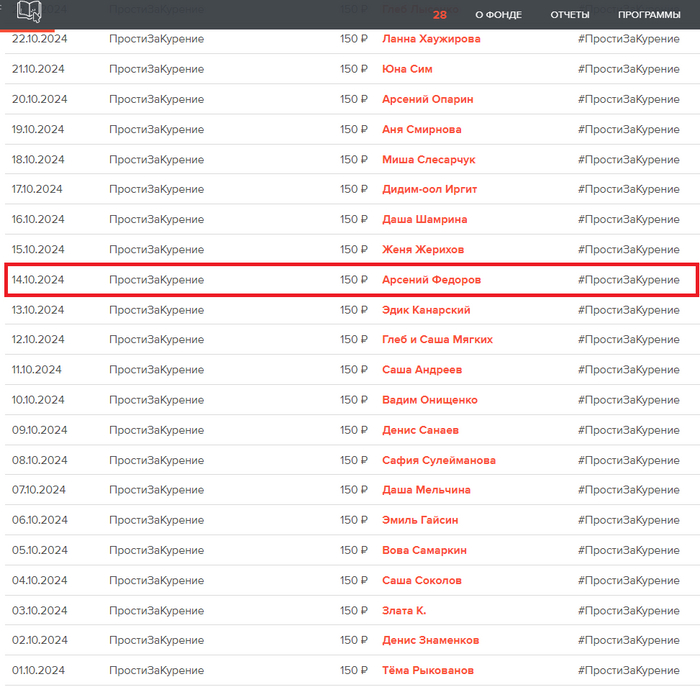This screenshot has height=687, width=700.
Task: Click ПростиЗаКурение source in 05.10.2024 row
Action: pos(157,550)
